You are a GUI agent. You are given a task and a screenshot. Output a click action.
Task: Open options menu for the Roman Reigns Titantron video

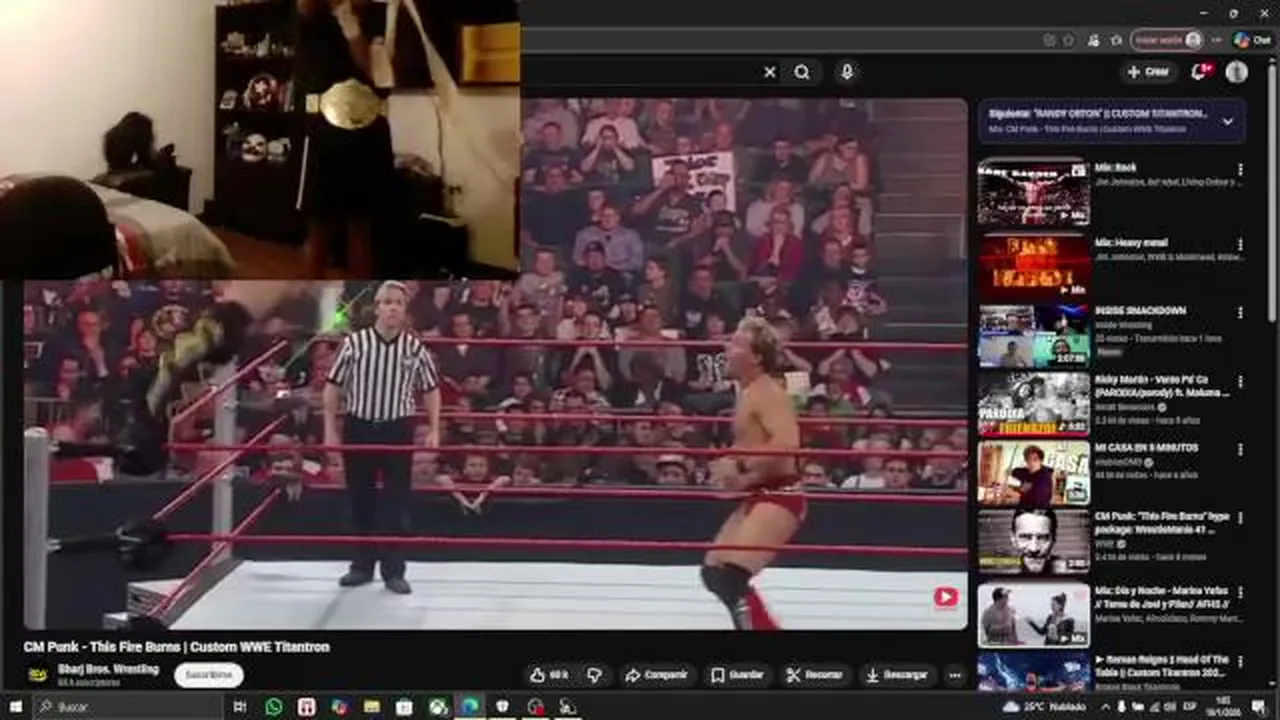point(1240,662)
